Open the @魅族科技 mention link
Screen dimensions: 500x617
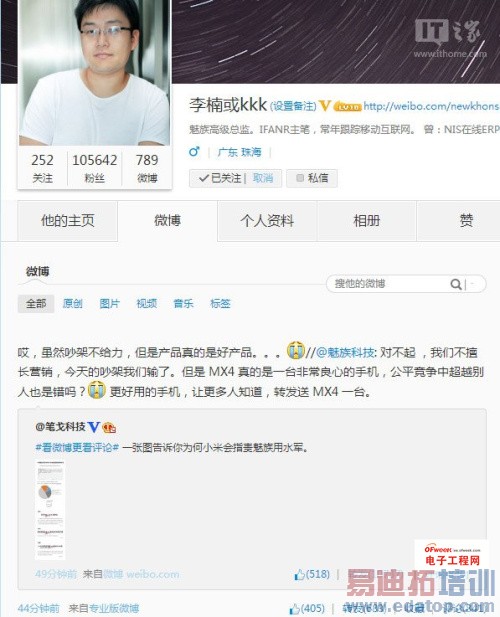coord(345,352)
